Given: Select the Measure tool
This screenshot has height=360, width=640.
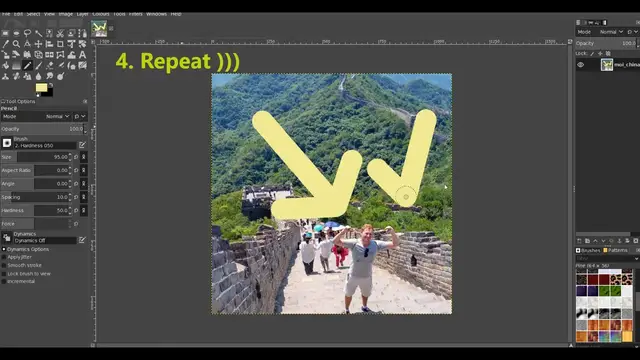Looking at the screenshot, I should tap(27, 44).
